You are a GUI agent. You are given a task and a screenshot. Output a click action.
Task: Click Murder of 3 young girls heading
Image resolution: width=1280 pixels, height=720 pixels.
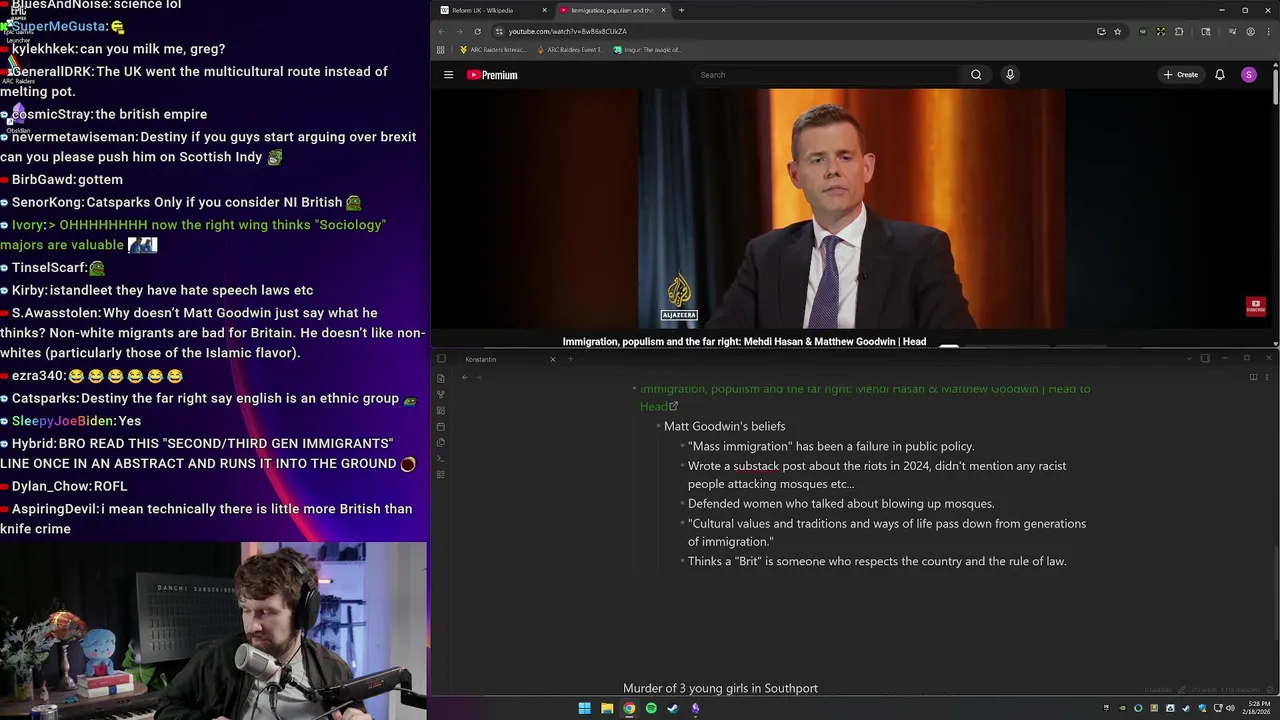pyautogui.click(x=720, y=688)
